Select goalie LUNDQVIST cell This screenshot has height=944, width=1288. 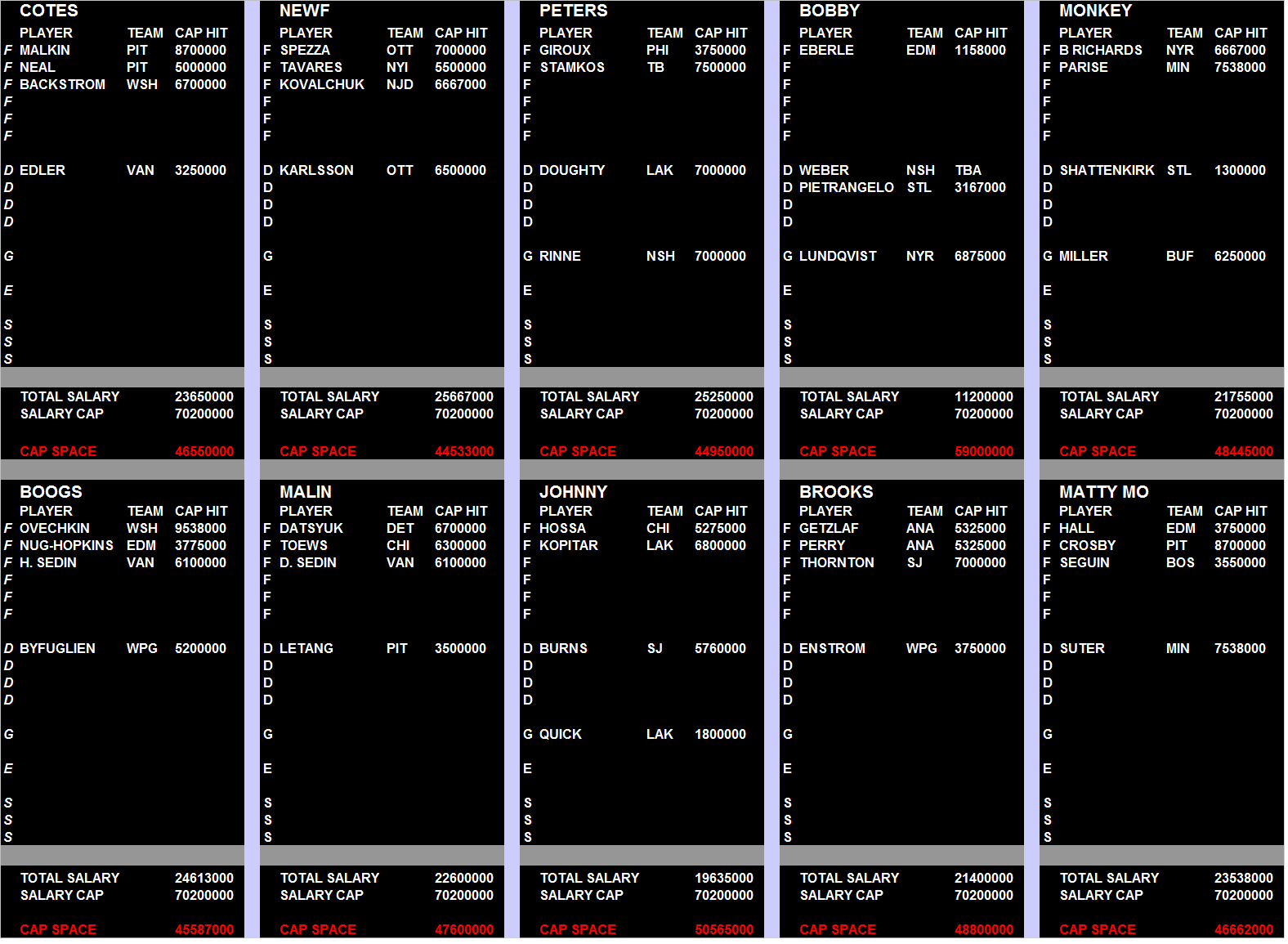pyautogui.click(x=838, y=256)
